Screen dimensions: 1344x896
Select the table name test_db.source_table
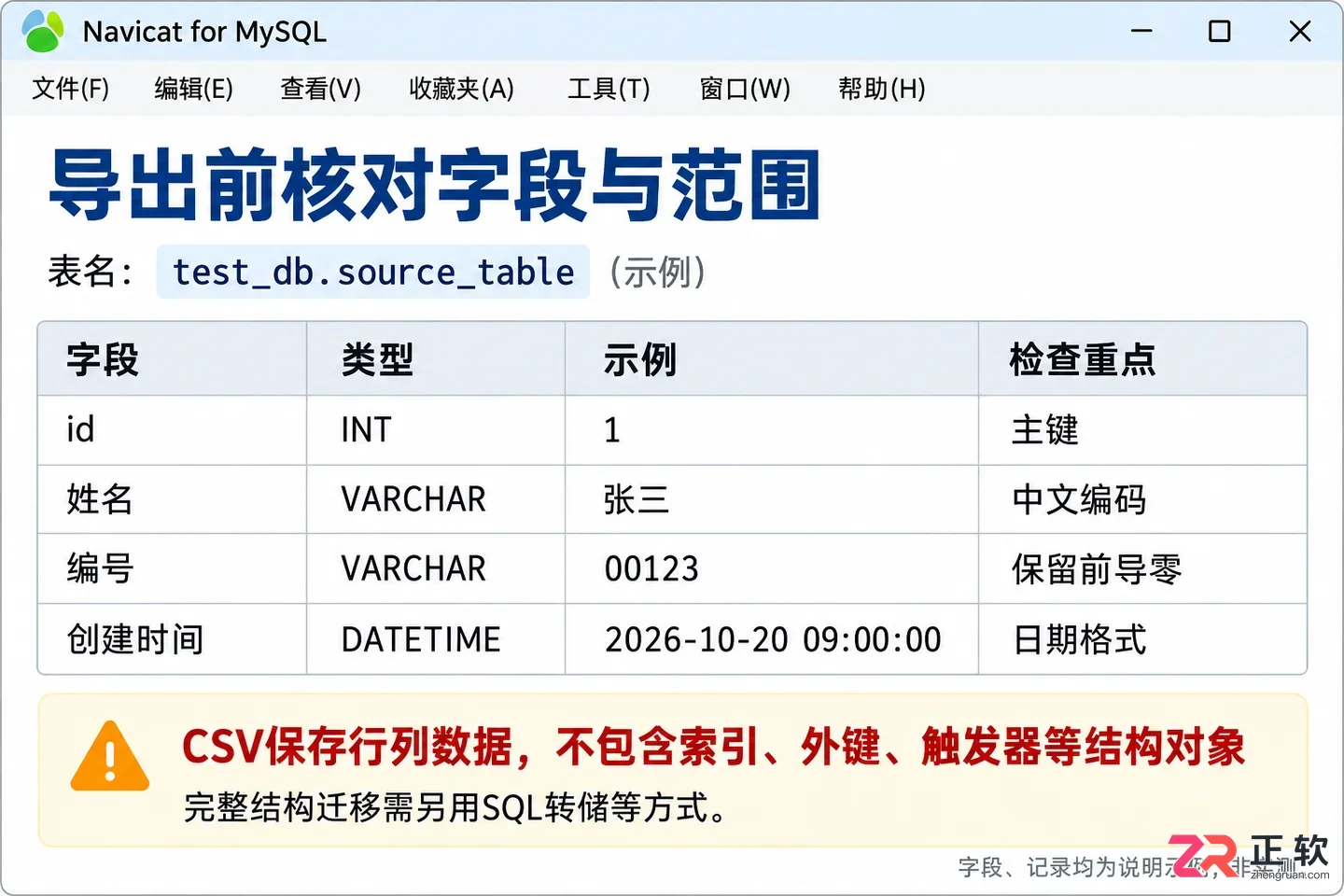coord(373,272)
